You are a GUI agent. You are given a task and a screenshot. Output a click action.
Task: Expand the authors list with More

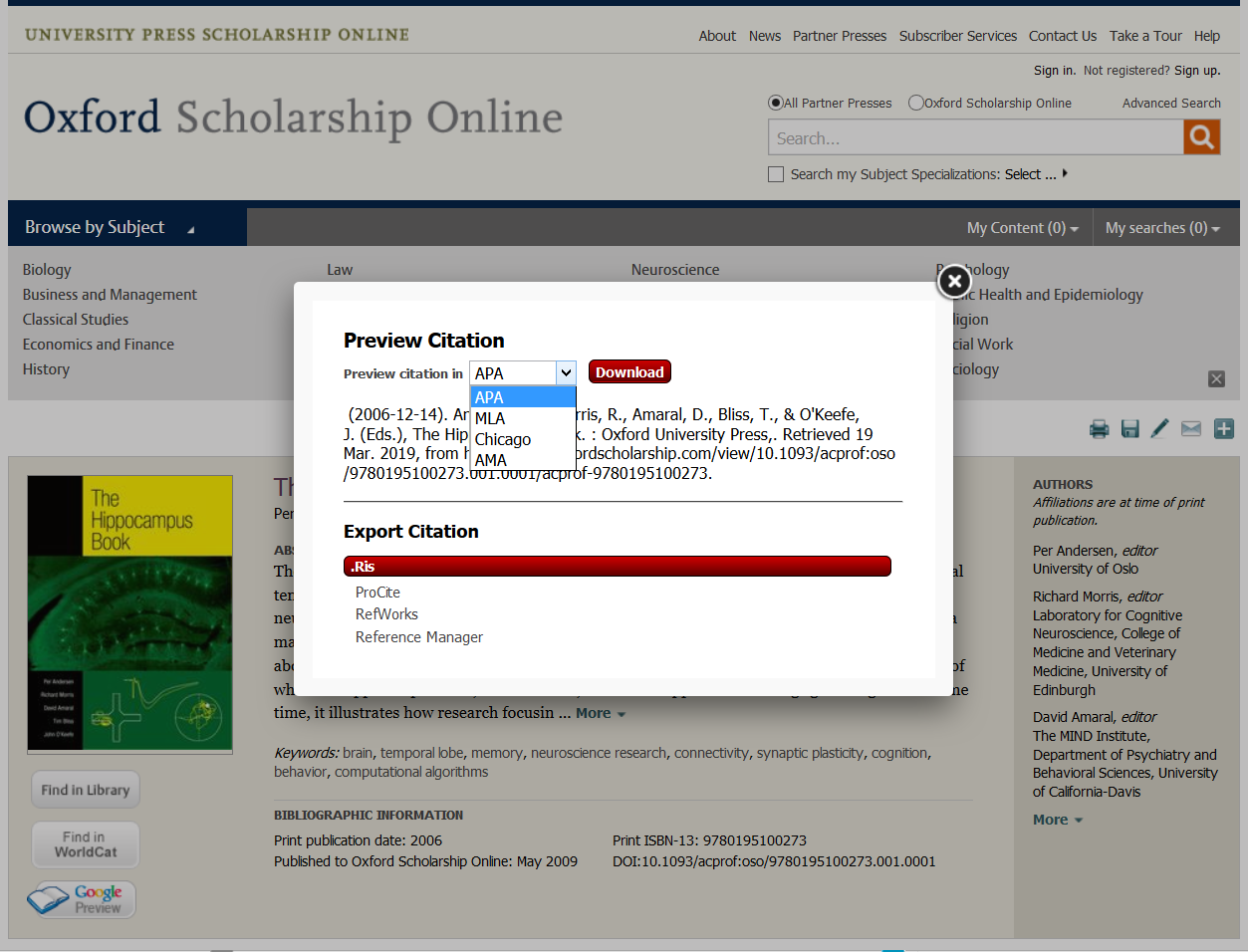(1058, 820)
